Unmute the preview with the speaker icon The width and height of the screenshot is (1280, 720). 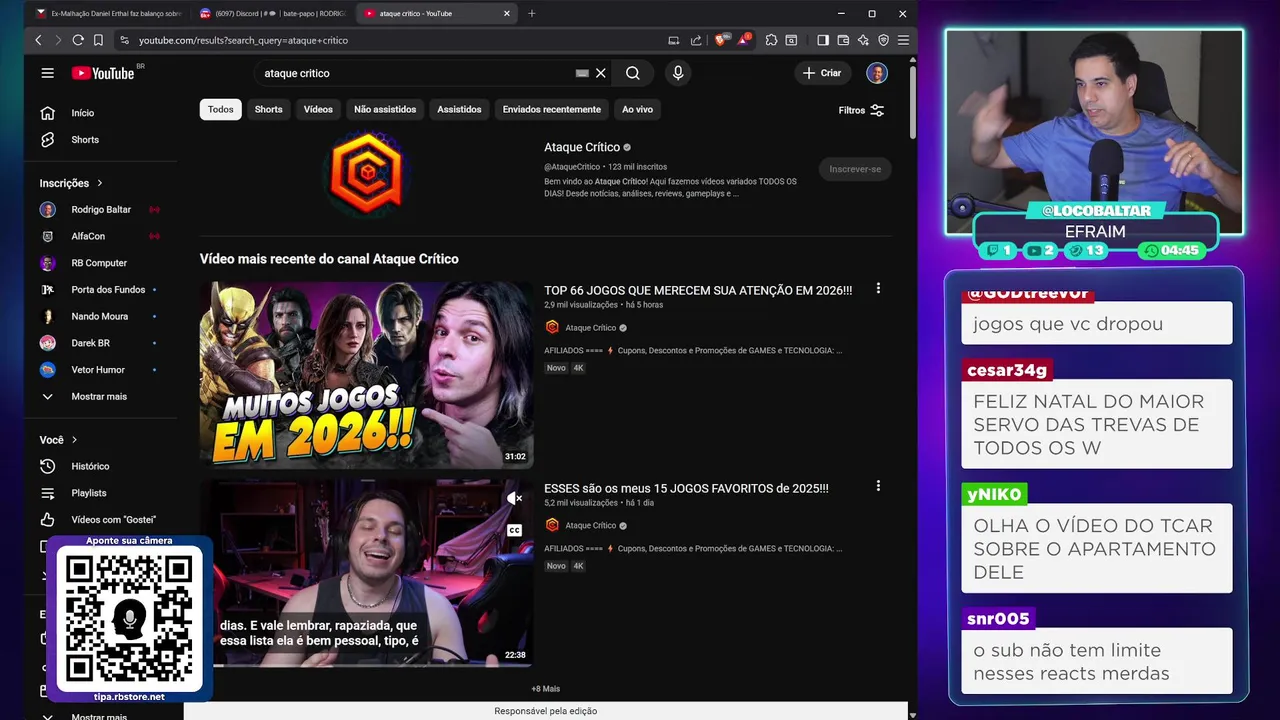pyautogui.click(x=514, y=498)
